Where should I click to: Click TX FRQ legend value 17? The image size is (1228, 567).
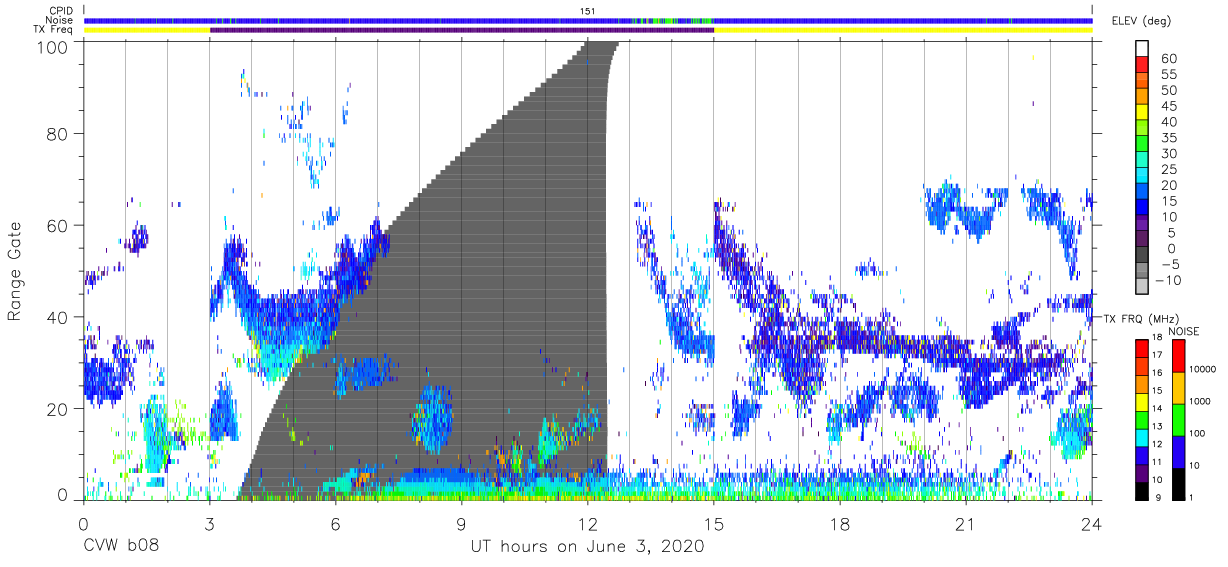point(1157,355)
